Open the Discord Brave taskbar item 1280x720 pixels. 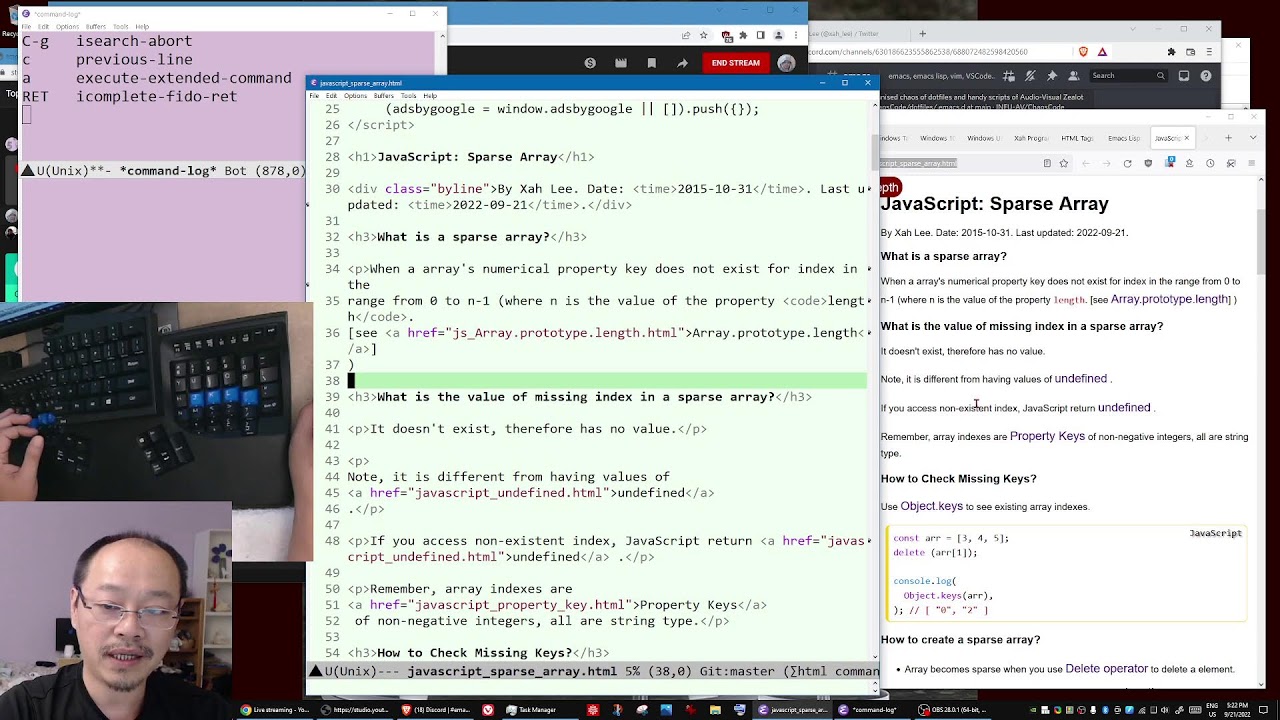[436, 710]
